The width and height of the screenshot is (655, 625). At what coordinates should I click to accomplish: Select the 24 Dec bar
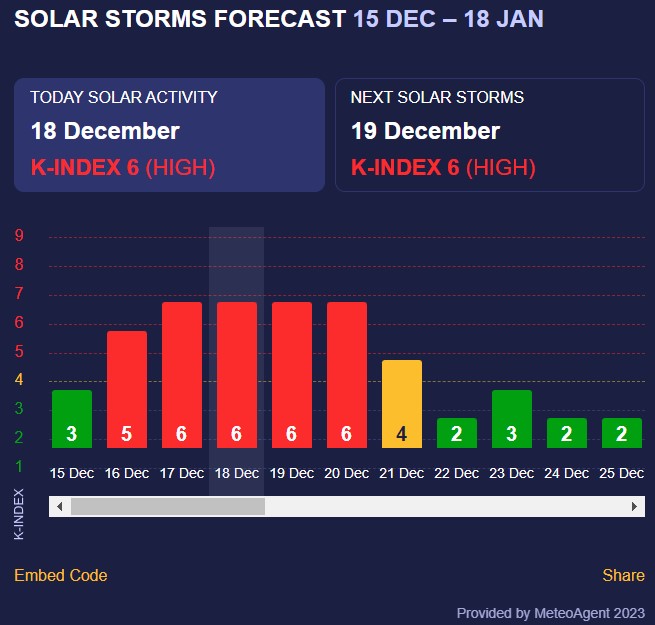567,433
